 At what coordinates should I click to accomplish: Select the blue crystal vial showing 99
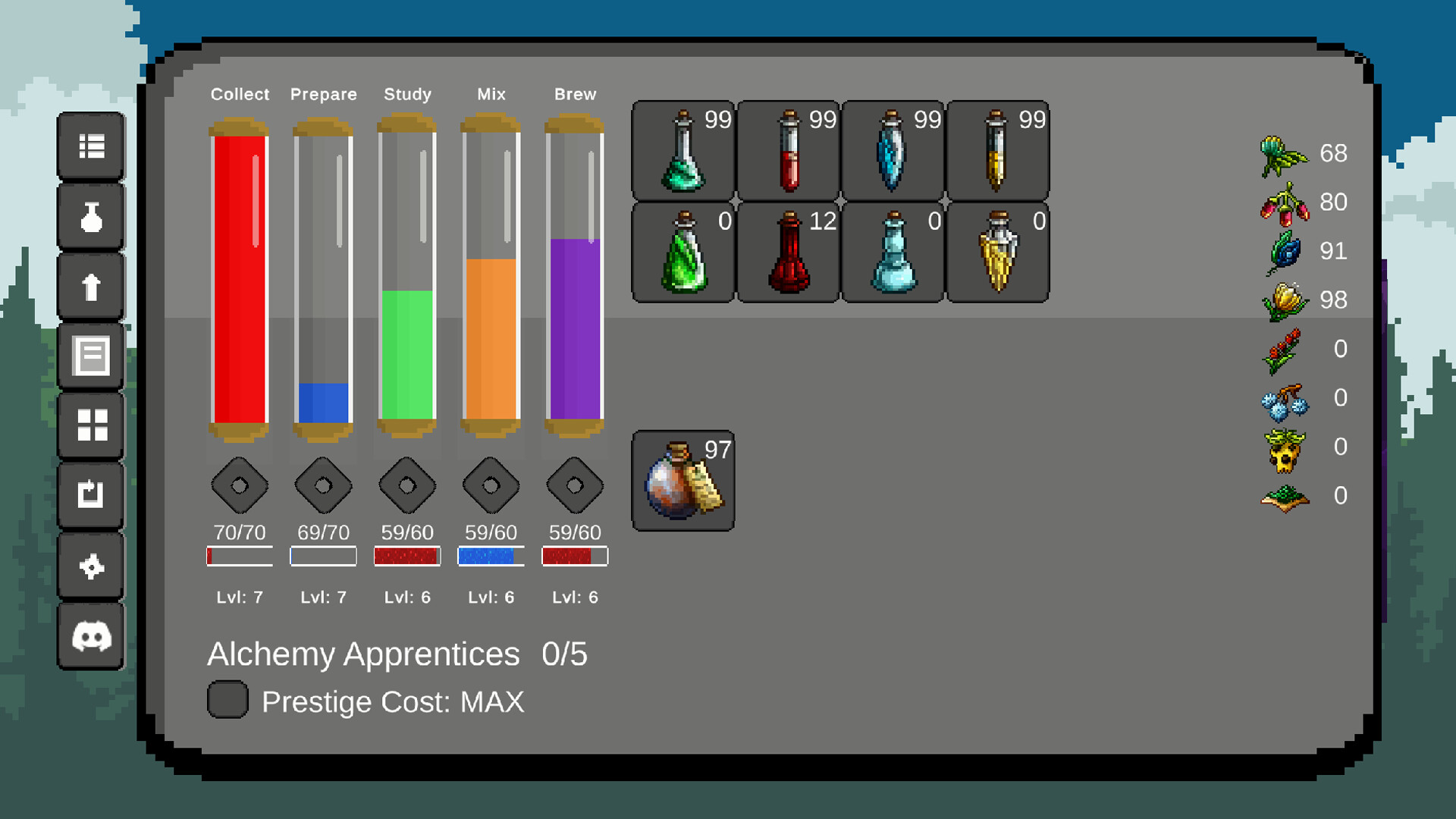tap(892, 149)
